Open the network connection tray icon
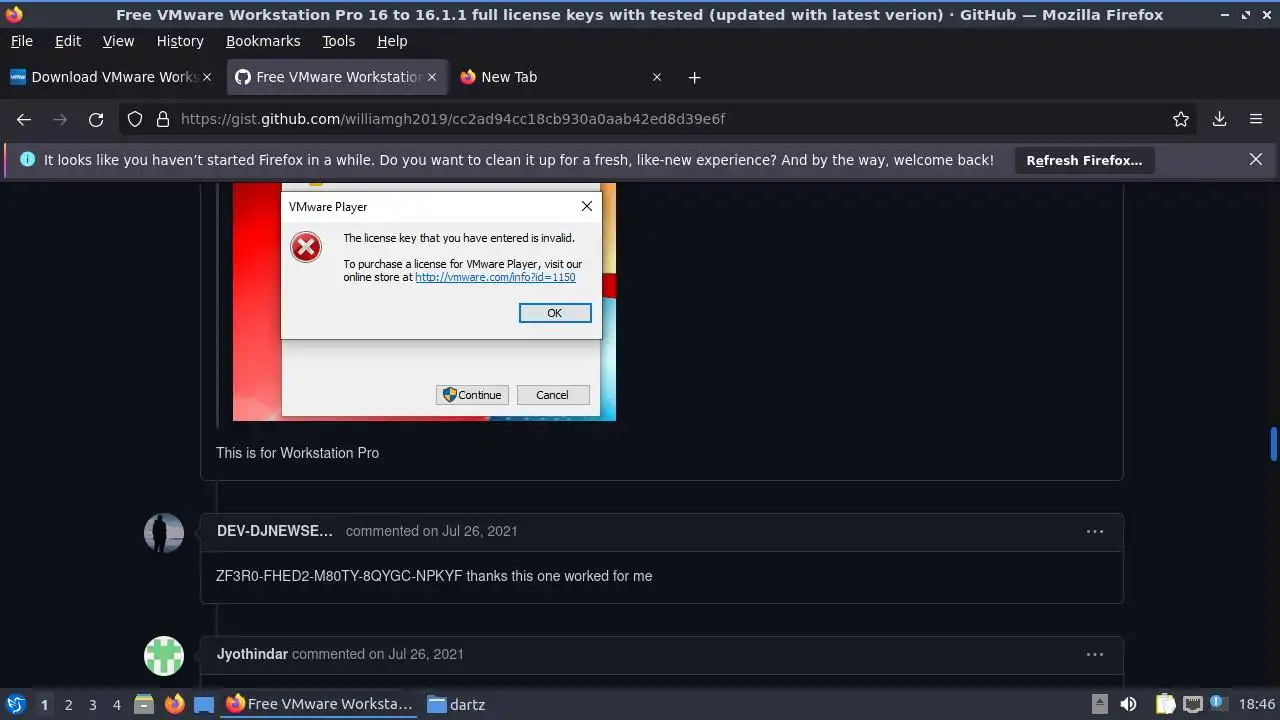 (1192, 704)
